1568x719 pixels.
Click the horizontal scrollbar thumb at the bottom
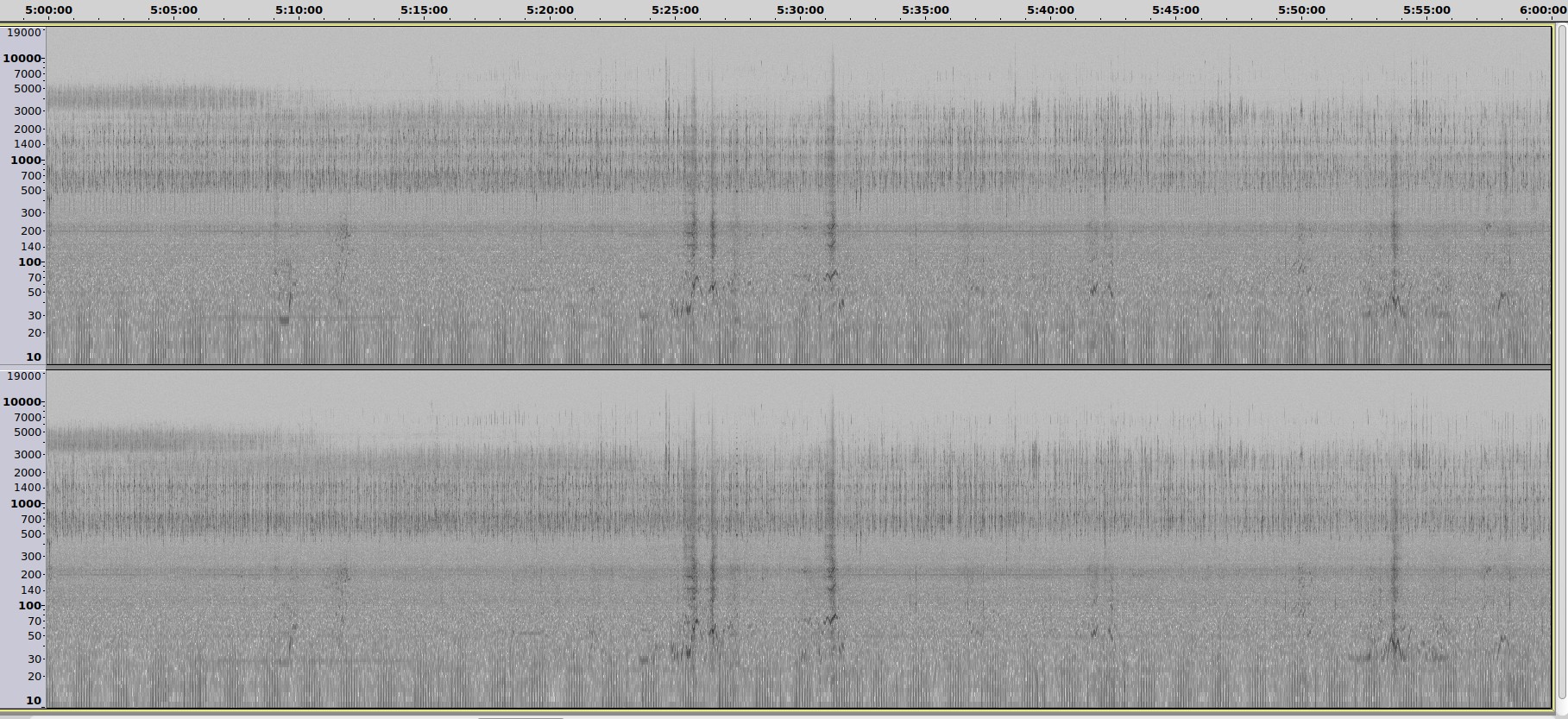click(520, 716)
